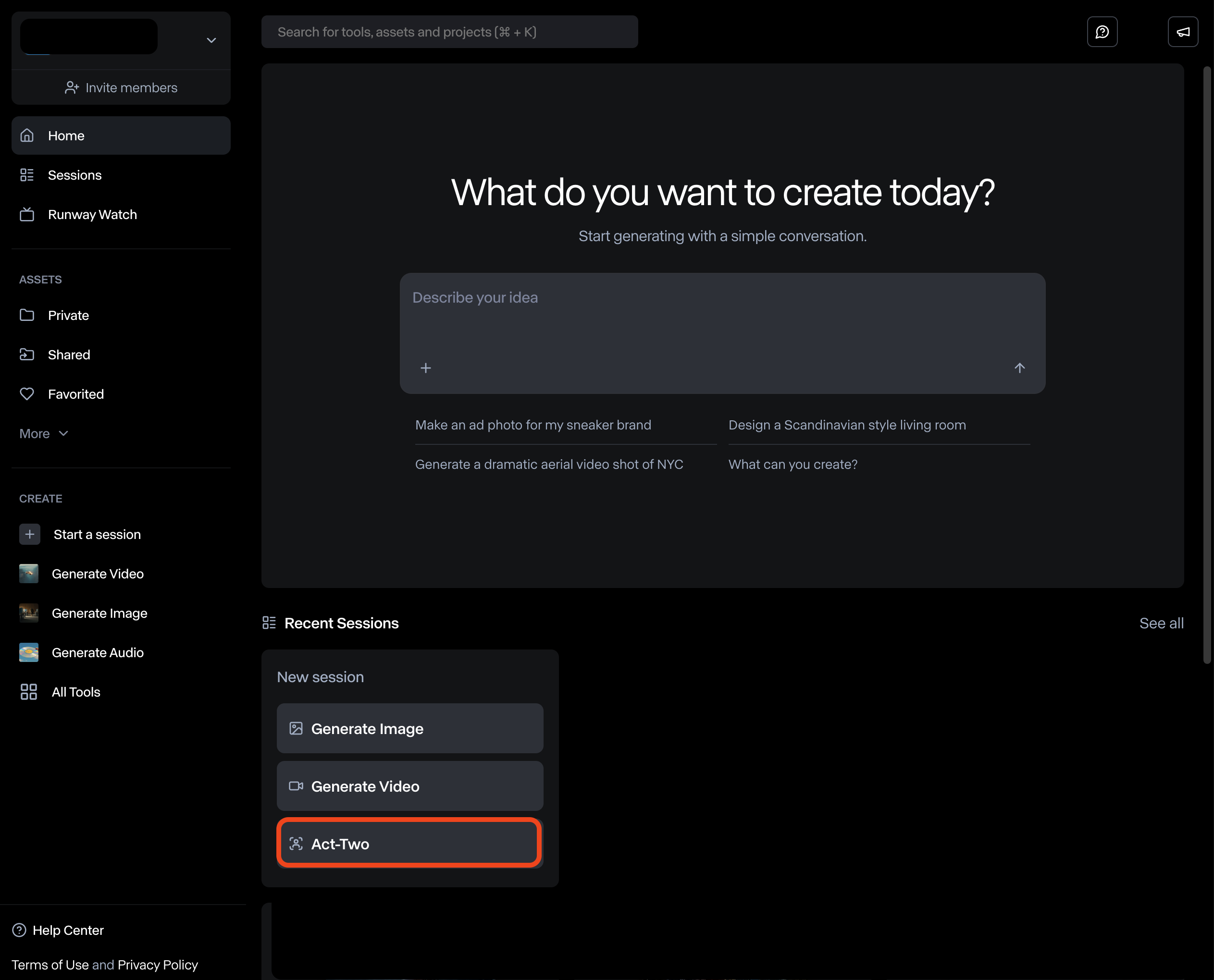Open the announcements megaphone icon
The height and width of the screenshot is (980, 1214).
coord(1182,32)
